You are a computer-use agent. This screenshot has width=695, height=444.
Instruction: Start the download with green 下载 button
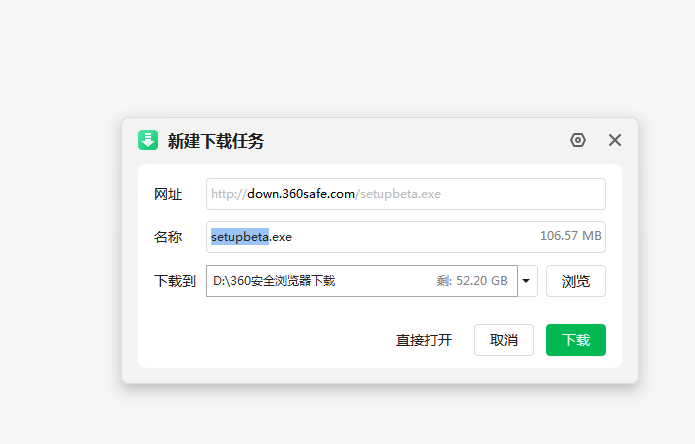point(576,340)
